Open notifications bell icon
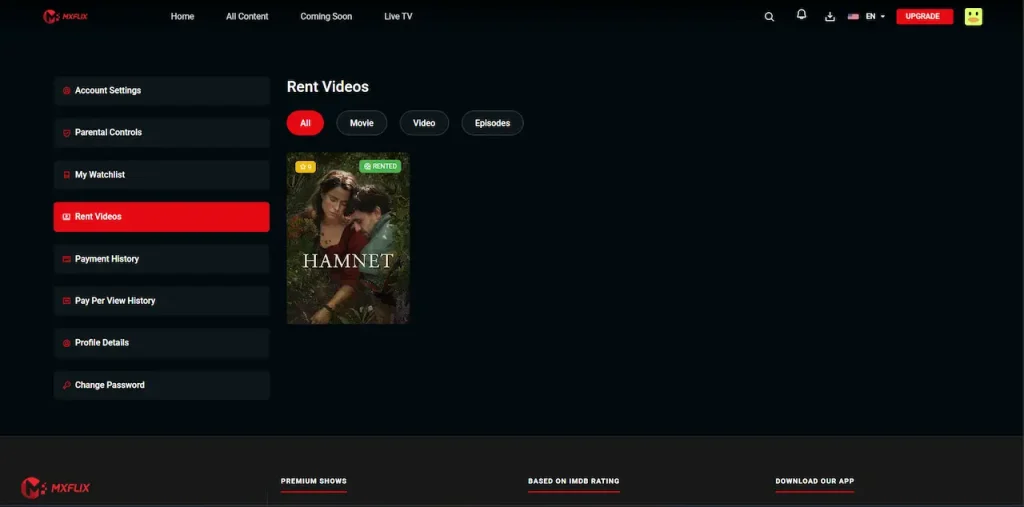The height and width of the screenshot is (507, 1024). pyautogui.click(x=801, y=14)
